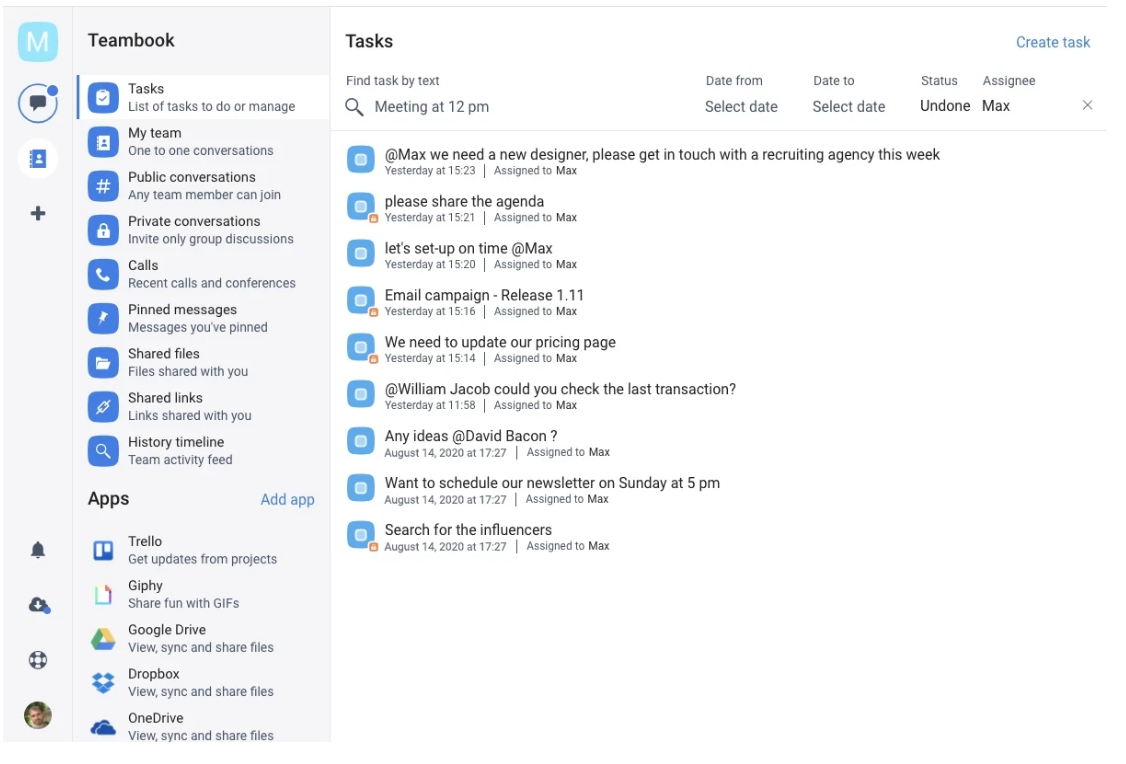Click the chat bubble messages icon
This screenshot has width=1126, height=764.
click(x=37, y=102)
